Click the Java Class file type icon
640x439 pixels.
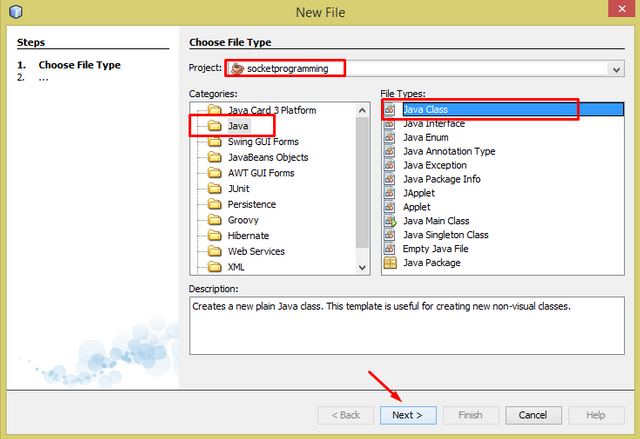(389, 109)
